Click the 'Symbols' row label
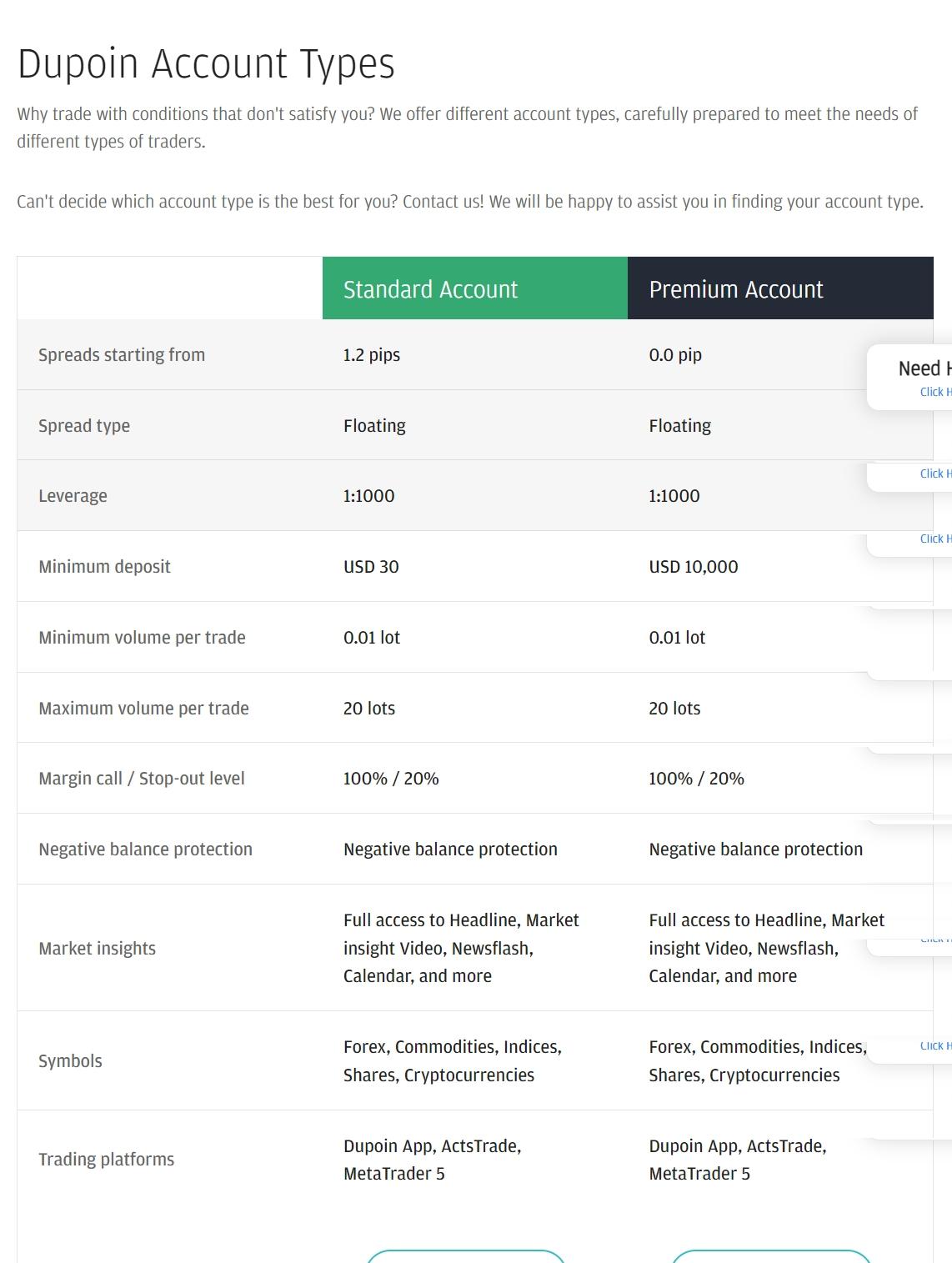The width and height of the screenshot is (952, 1263). click(x=70, y=1061)
